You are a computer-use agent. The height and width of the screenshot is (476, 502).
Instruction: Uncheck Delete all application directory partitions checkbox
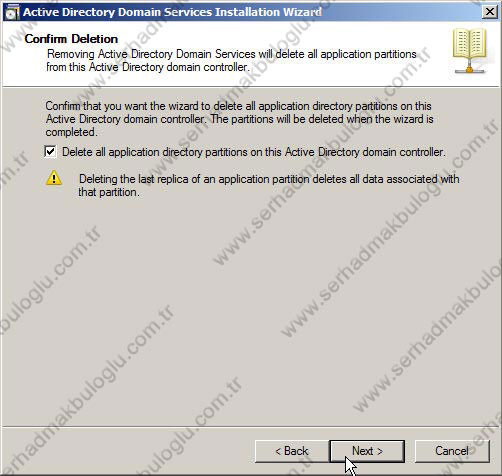[x=50, y=152]
